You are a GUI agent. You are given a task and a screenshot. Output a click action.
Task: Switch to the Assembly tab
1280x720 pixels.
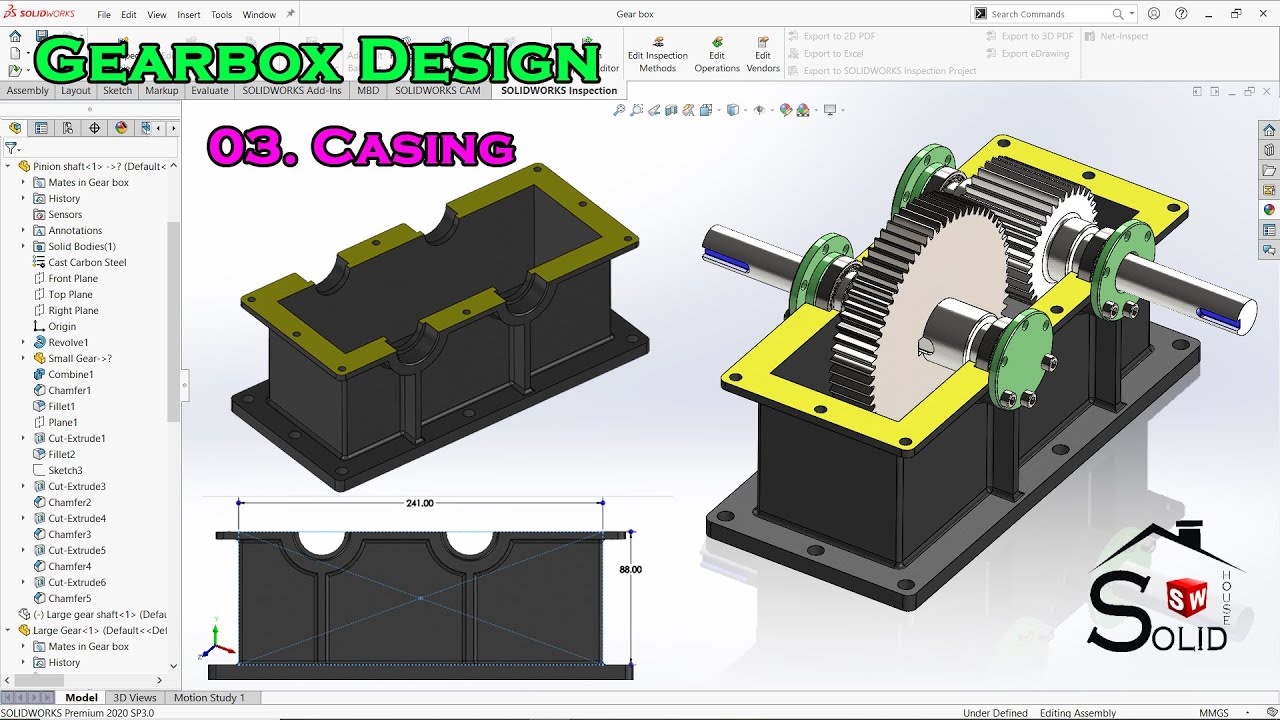pyautogui.click(x=28, y=90)
